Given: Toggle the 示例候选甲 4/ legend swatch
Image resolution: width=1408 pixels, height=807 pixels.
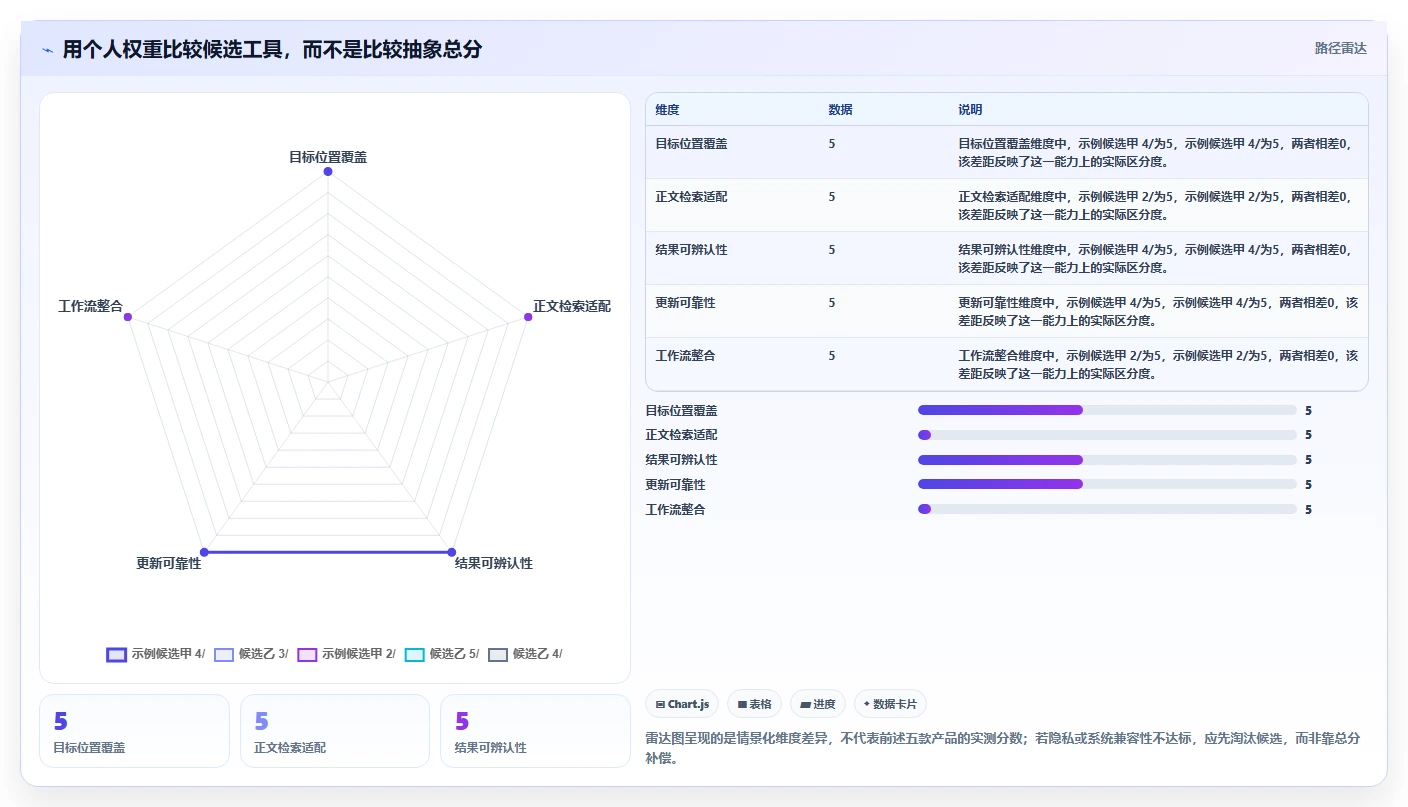Looking at the screenshot, I should 116,655.
